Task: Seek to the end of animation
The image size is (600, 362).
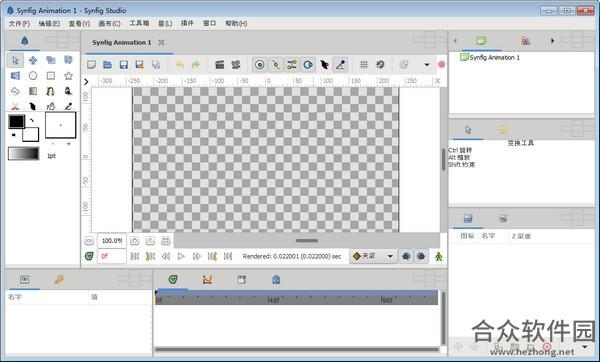Action: click(x=228, y=256)
